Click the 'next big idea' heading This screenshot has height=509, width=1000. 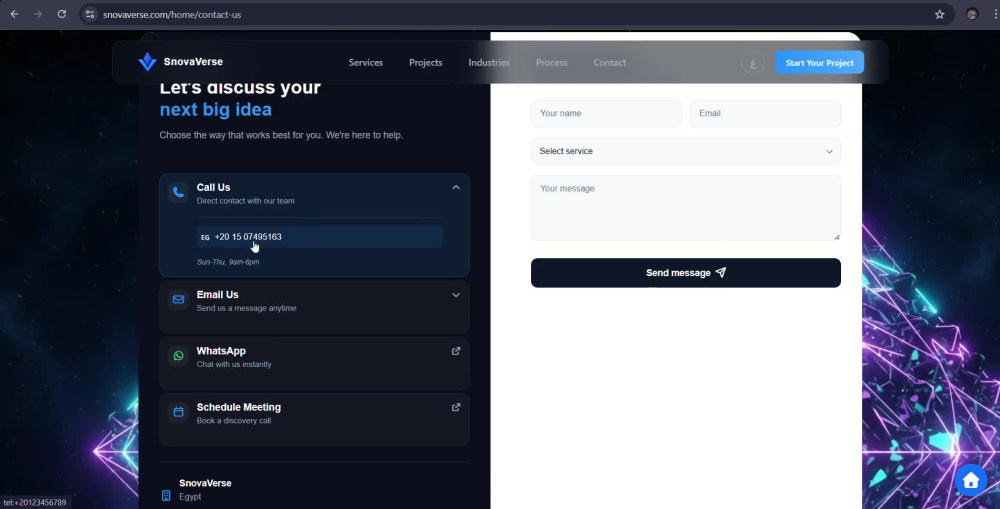click(216, 110)
